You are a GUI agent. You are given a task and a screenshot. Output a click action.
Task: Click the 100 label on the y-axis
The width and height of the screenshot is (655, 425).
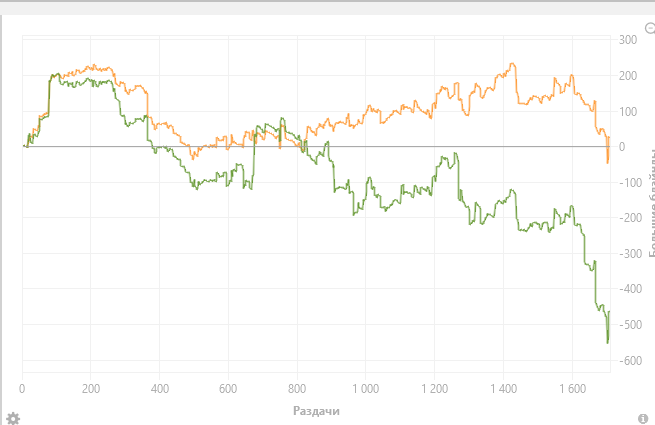click(628, 111)
